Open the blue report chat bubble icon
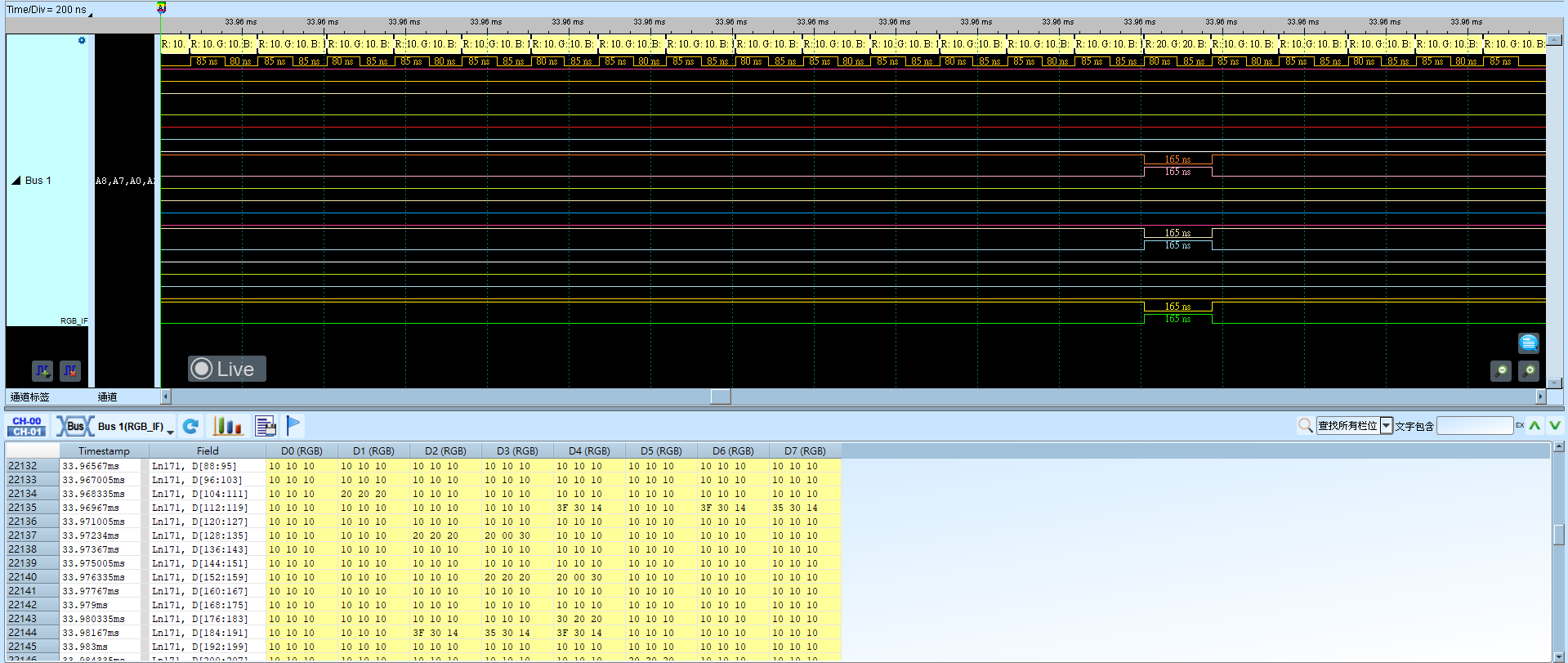This screenshot has width=1568, height=663. click(x=1529, y=343)
